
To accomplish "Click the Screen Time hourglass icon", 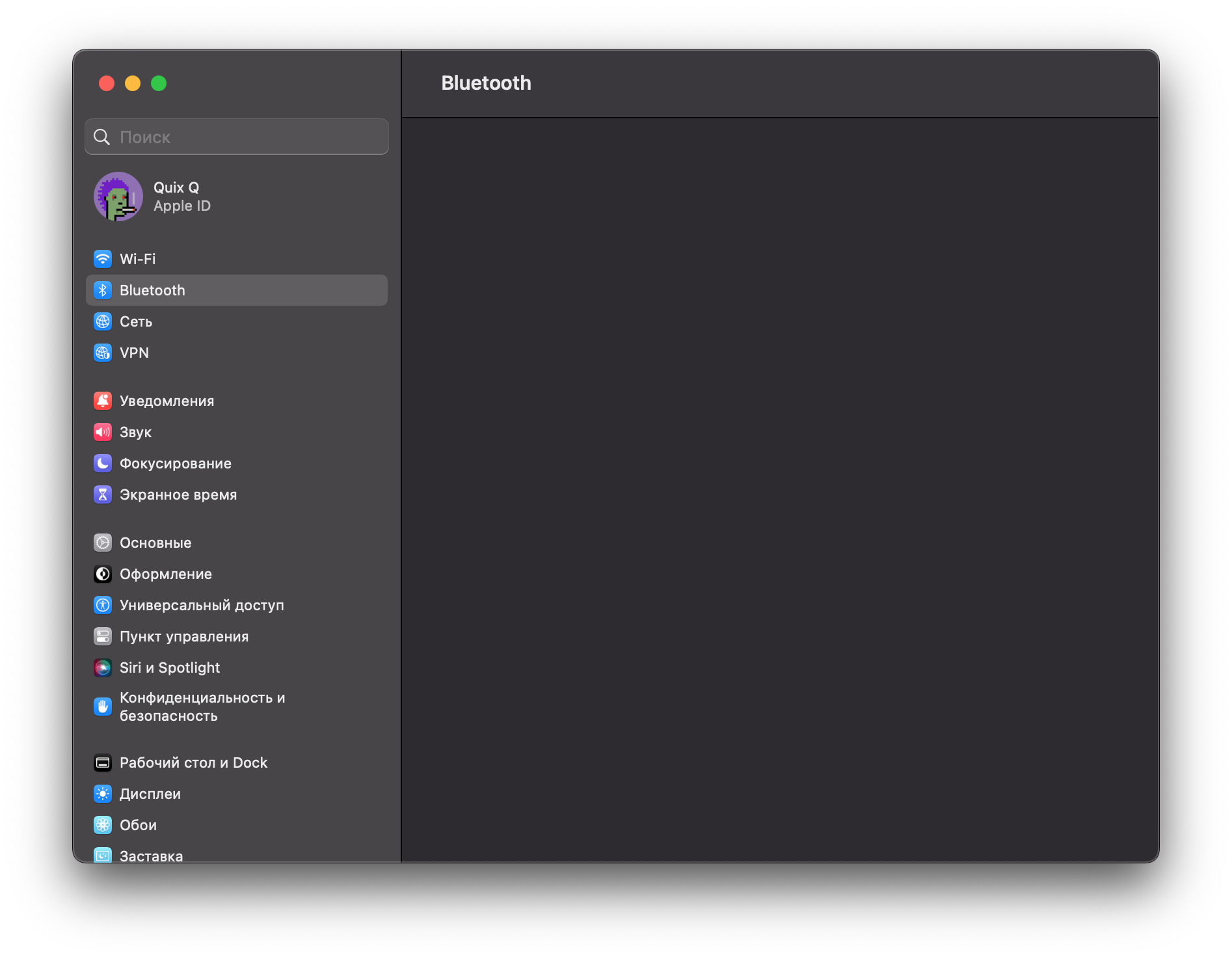I will tap(103, 494).
